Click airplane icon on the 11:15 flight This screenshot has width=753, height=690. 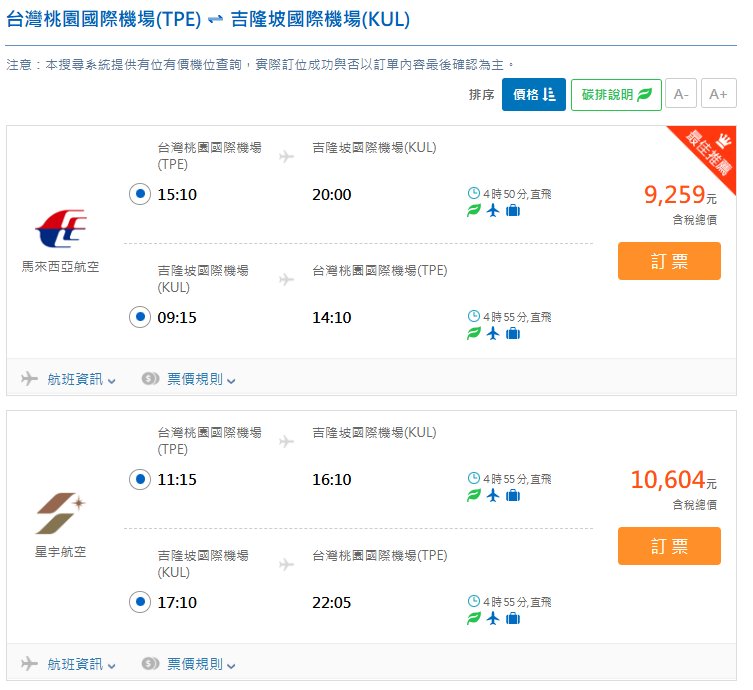(493, 495)
